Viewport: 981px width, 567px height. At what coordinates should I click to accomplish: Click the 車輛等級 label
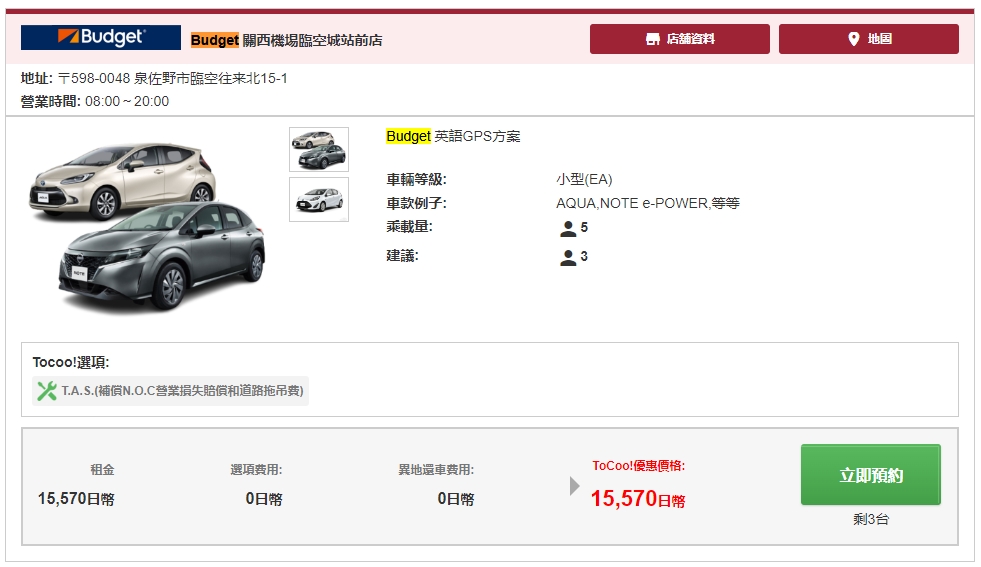[x=416, y=180]
